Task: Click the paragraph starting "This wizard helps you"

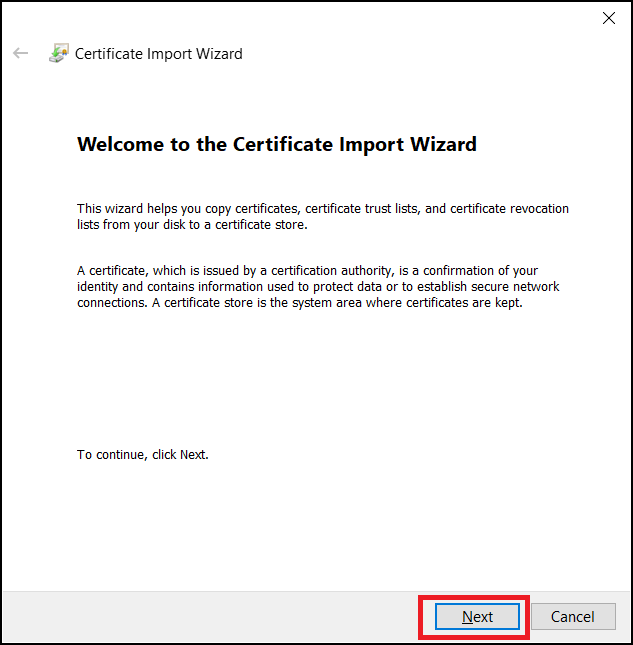Action: [x=322, y=216]
